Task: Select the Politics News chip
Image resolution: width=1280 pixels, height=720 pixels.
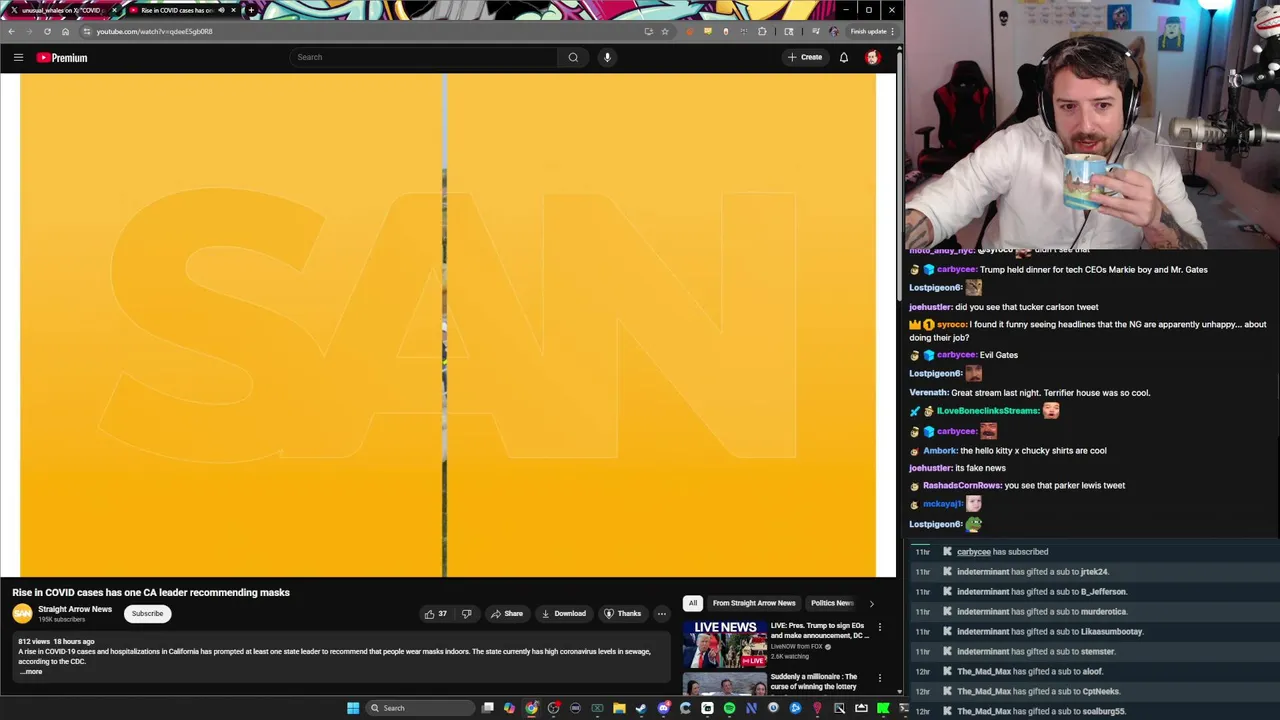Action: point(831,603)
